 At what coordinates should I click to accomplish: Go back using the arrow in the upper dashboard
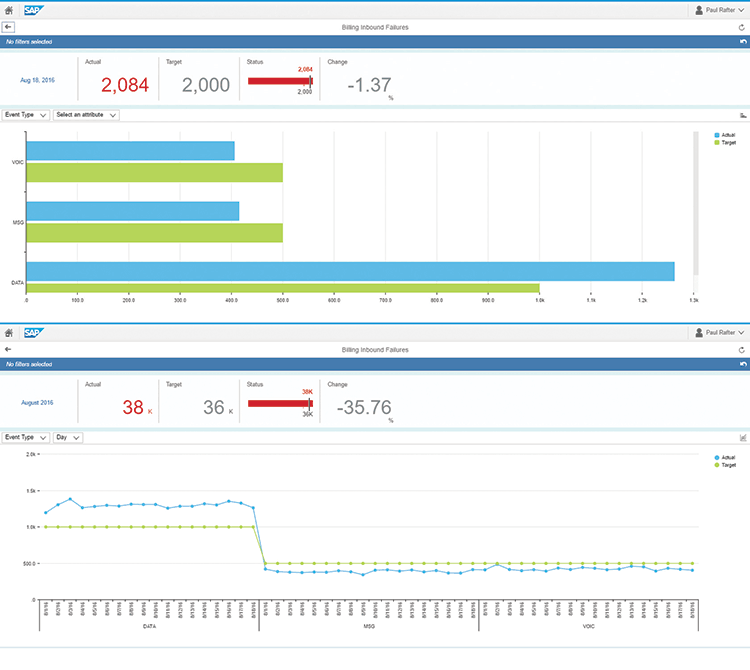(x=8, y=27)
